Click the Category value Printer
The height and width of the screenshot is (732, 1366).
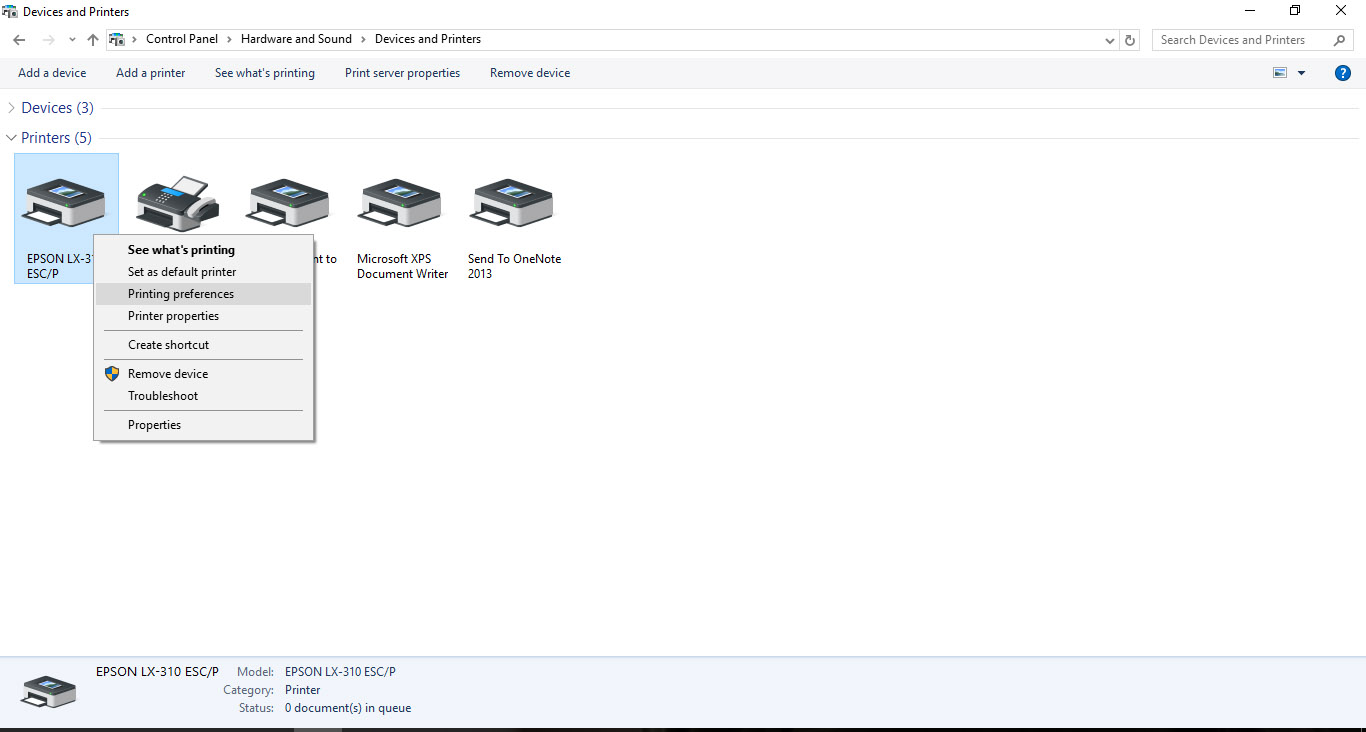[303, 690]
